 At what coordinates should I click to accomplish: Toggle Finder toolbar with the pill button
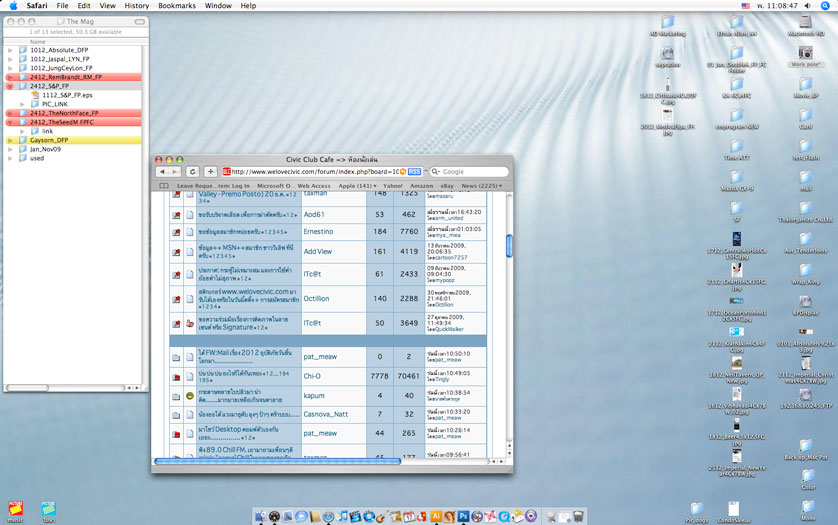[140, 21]
